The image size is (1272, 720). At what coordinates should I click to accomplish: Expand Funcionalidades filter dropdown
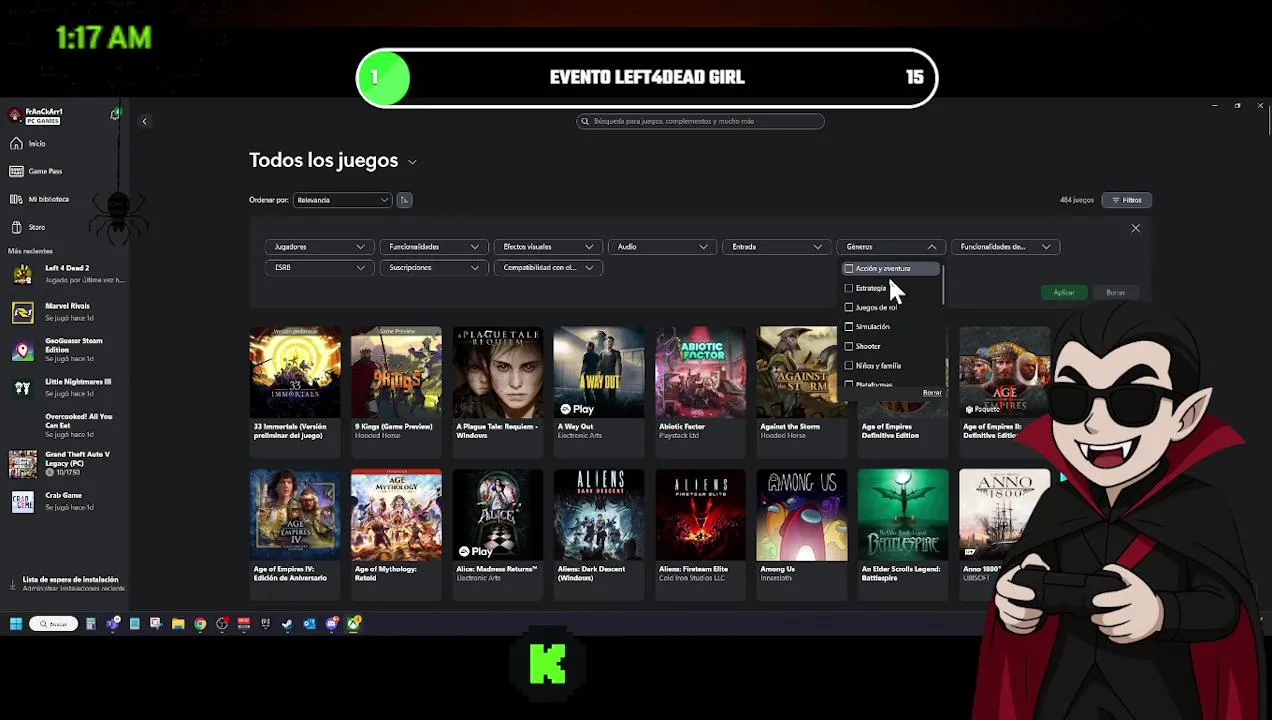[x=433, y=247]
